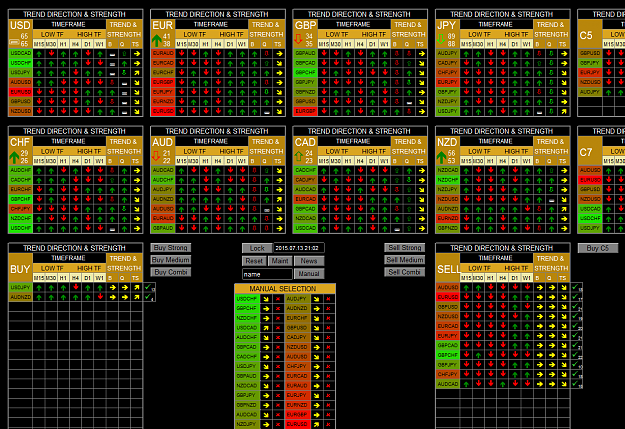
Task: Select GBPAUD label in AUD panel
Action: (163, 228)
